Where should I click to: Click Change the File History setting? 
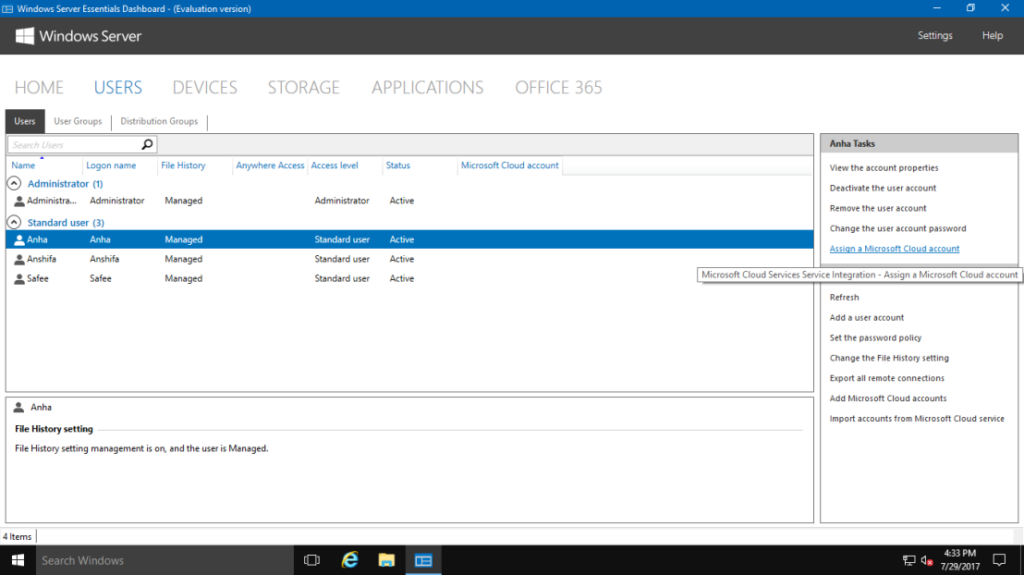(x=889, y=358)
